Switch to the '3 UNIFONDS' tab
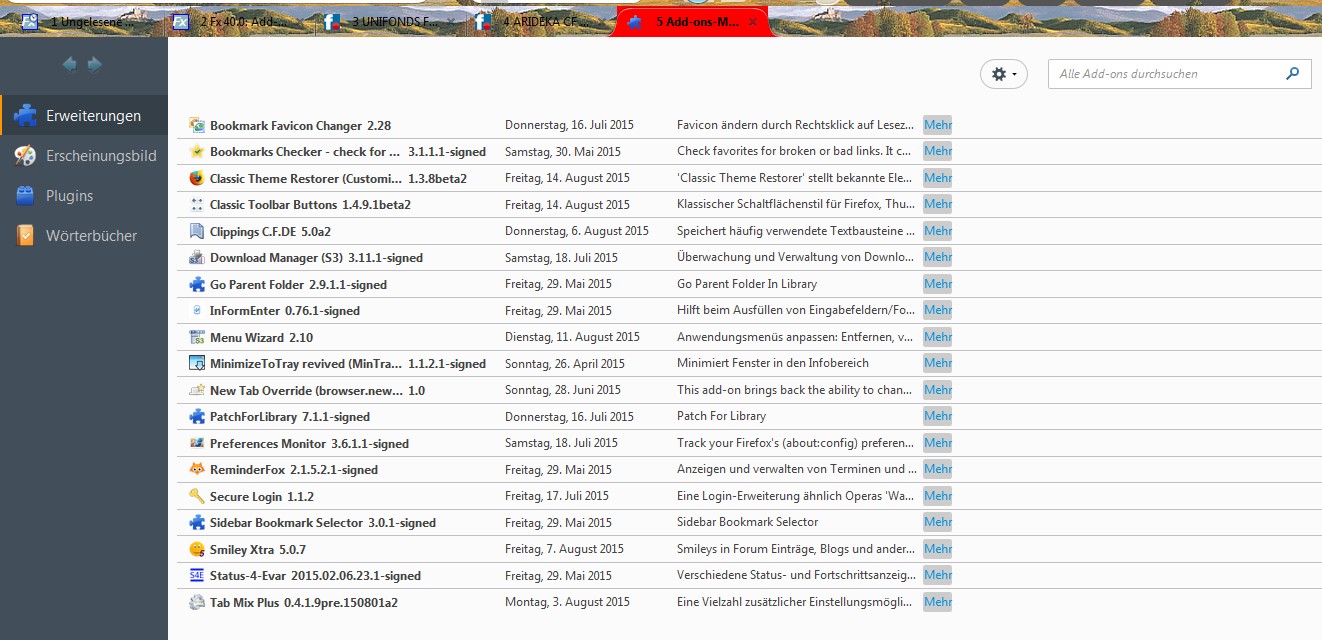 [390, 21]
